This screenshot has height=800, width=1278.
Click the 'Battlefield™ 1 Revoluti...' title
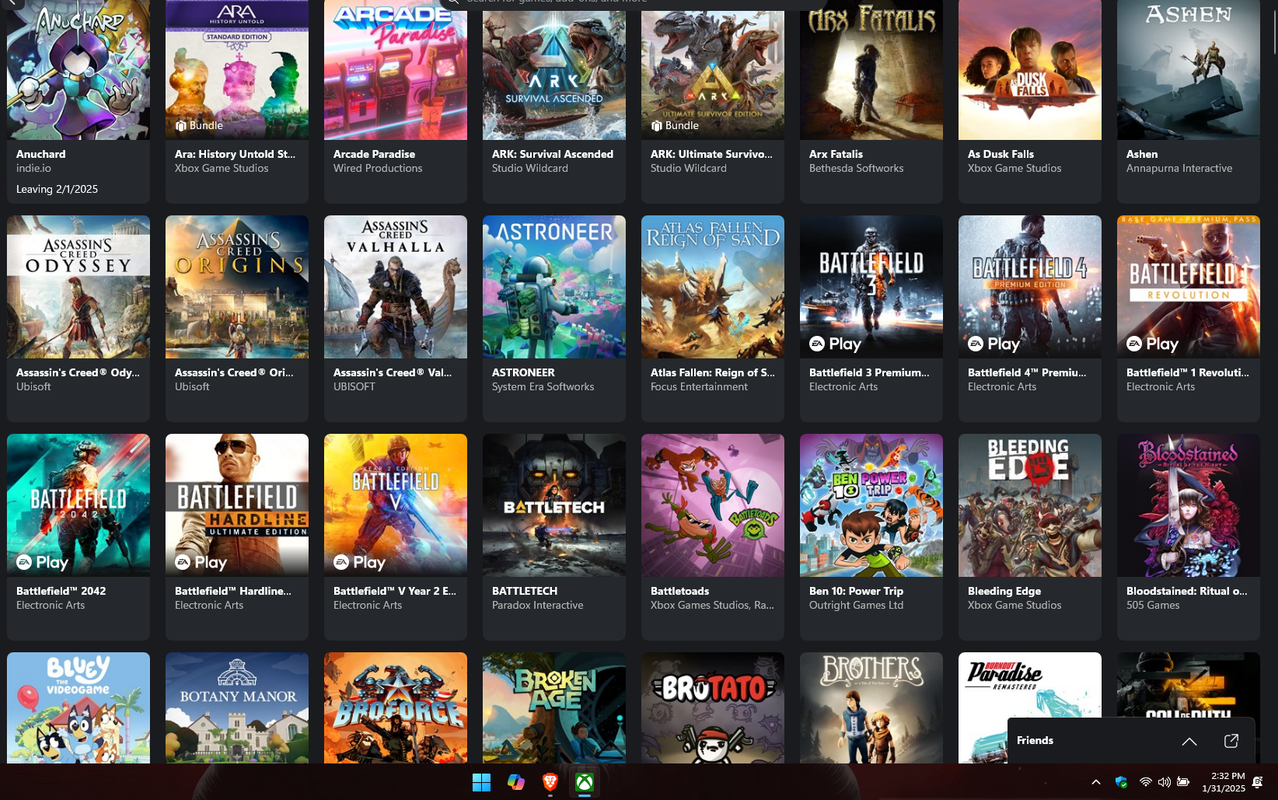[1187, 373]
